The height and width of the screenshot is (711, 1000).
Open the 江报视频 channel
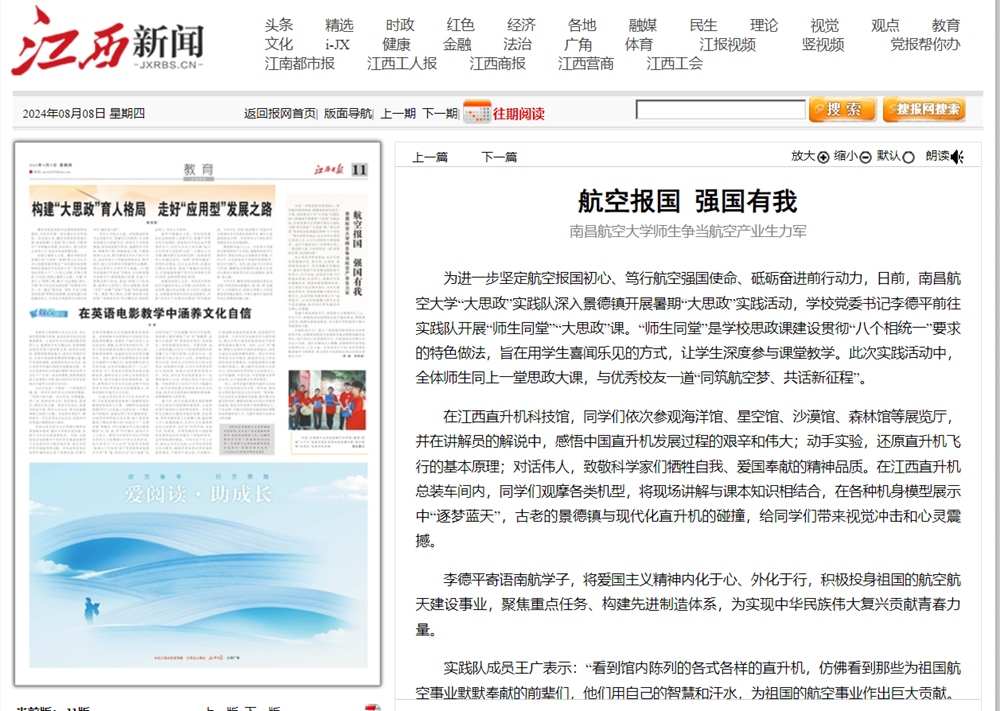click(727, 44)
